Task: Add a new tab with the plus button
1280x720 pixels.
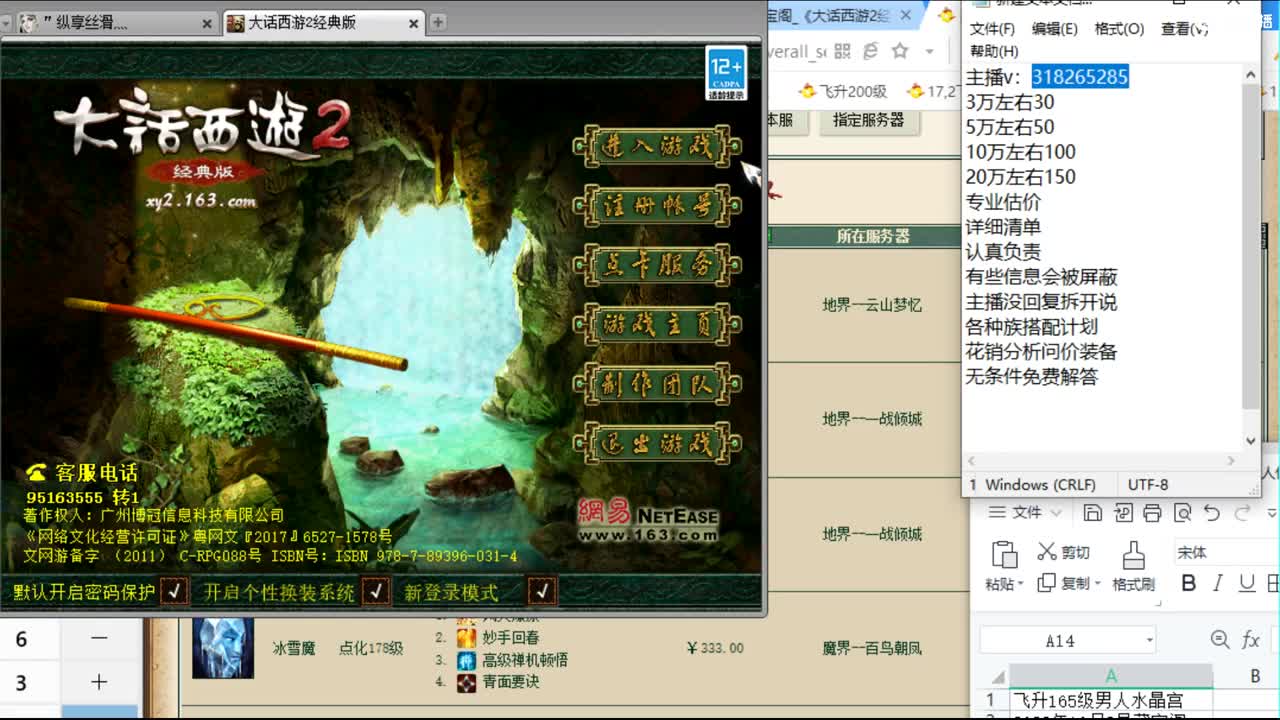Action: point(437,22)
